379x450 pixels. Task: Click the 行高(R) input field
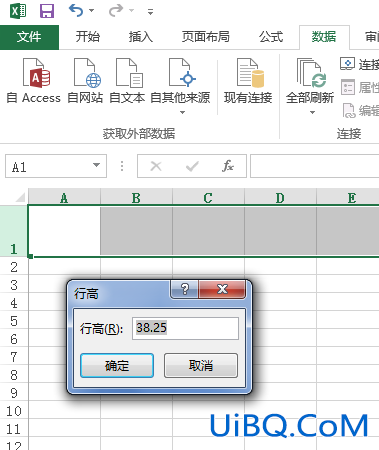point(185,328)
